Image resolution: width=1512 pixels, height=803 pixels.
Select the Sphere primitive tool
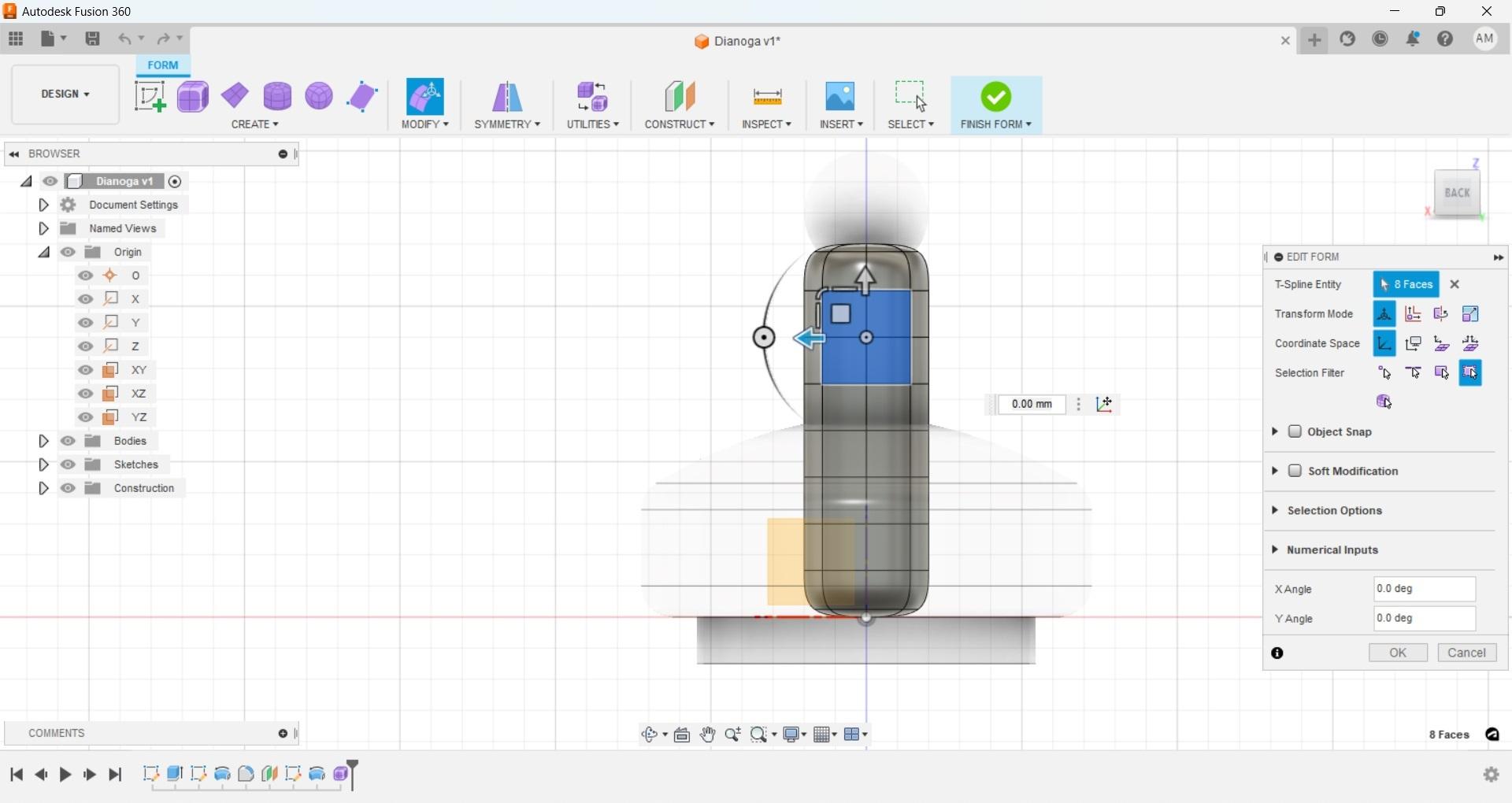pos(318,96)
